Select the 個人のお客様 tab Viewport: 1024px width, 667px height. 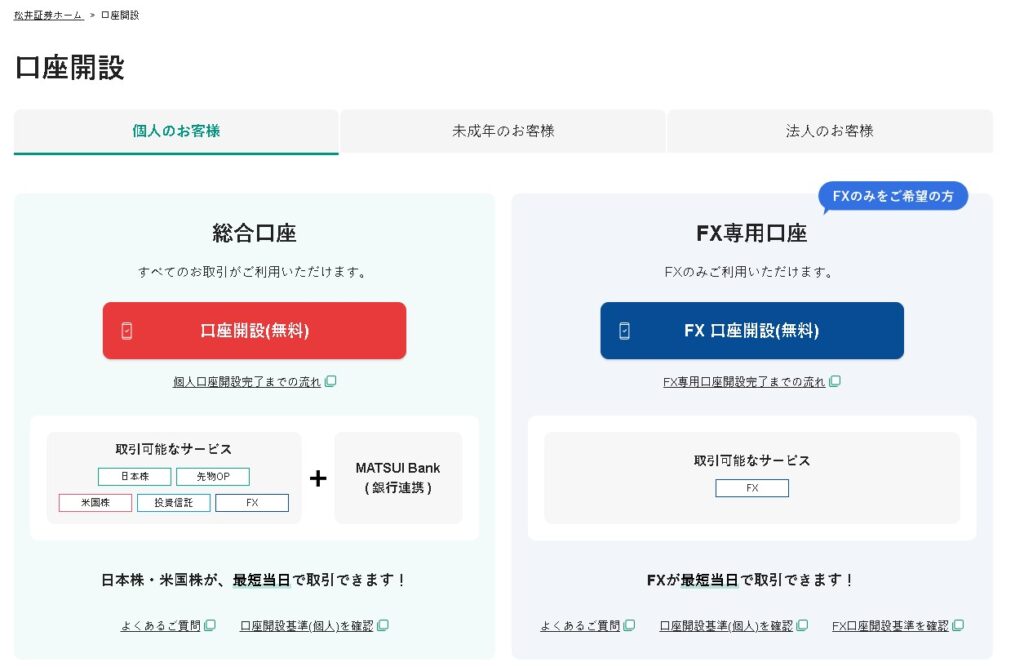(x=176, y=131)
